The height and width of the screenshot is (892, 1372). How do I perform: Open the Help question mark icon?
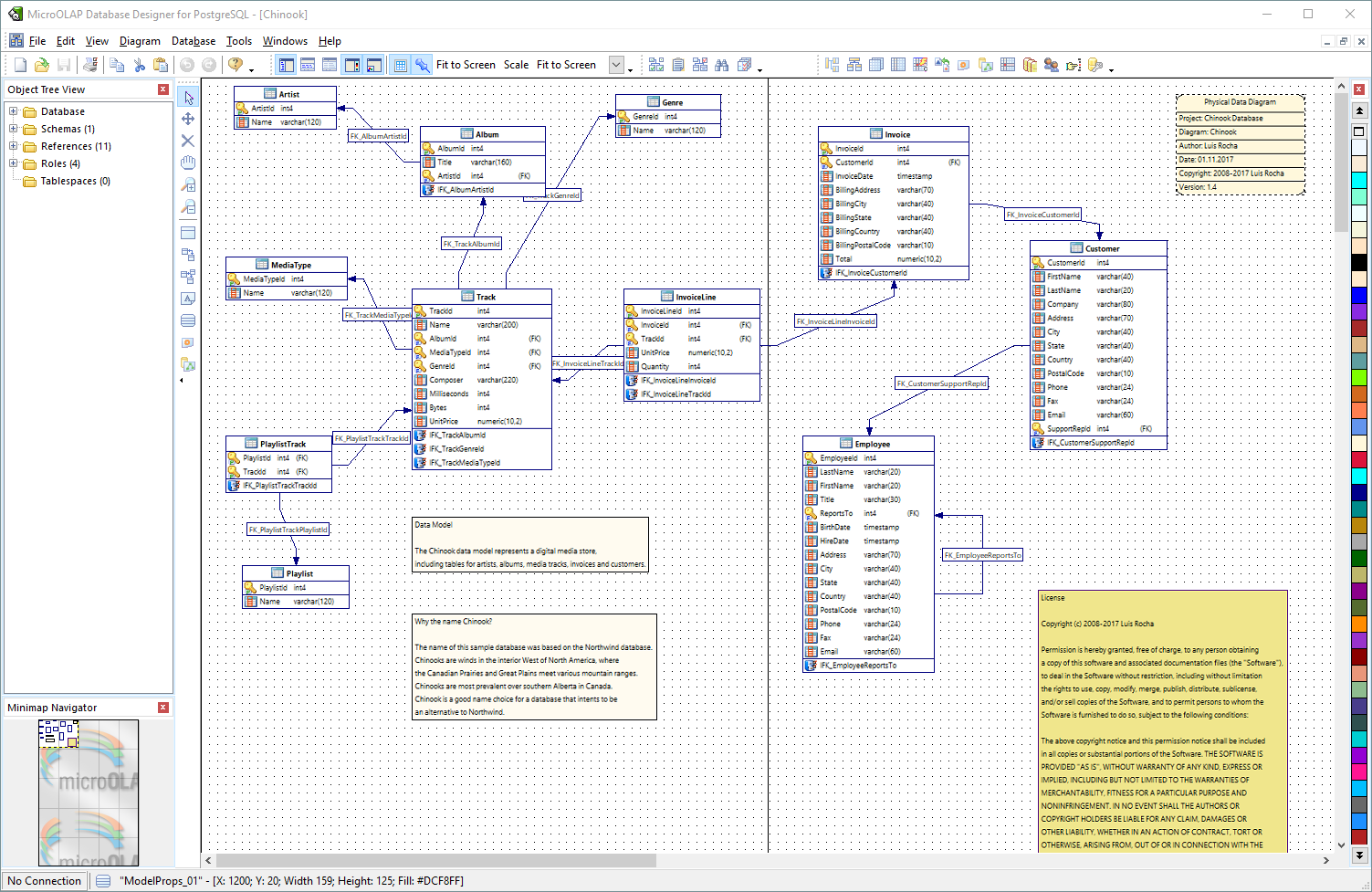[x=236, y=65]
